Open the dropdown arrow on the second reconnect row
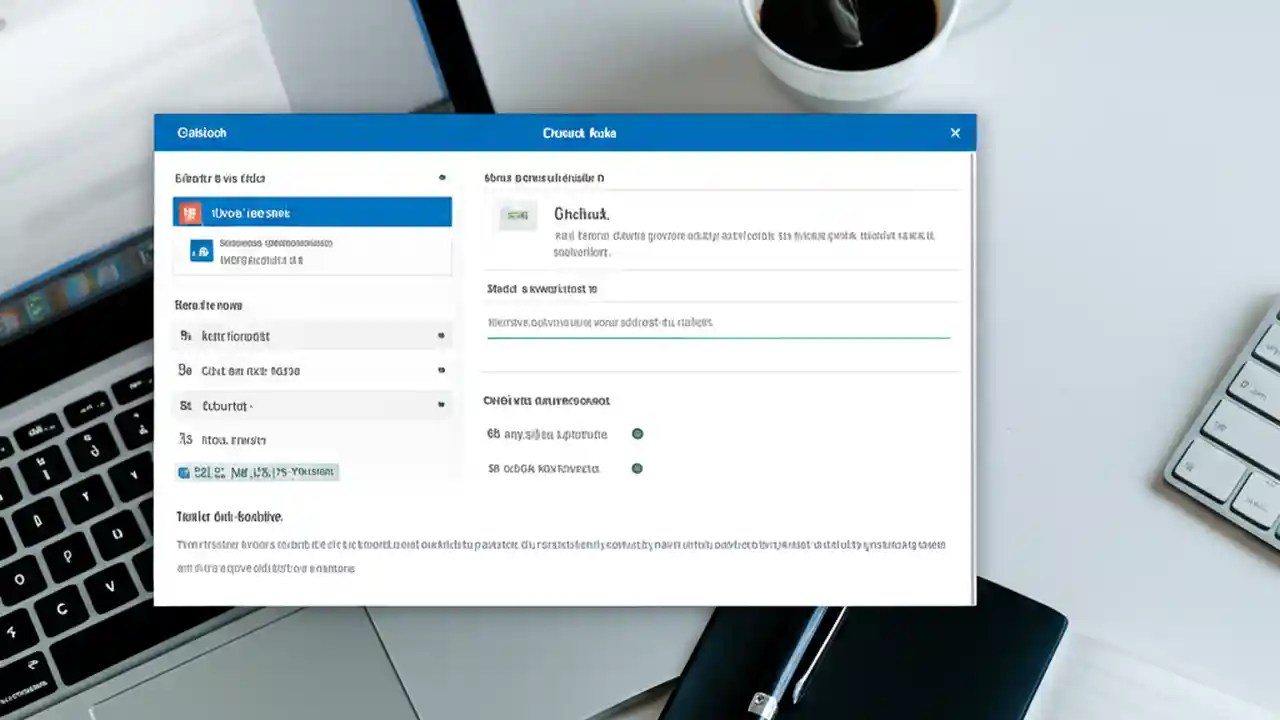 441,370
